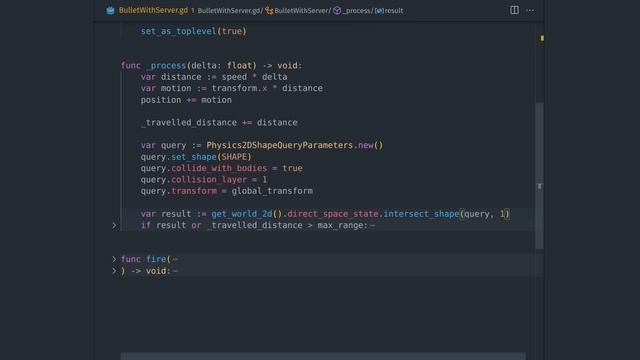Screen dimensions: 640x360
Task: Click the class icon in the breadcrumb
Action: point(269,11)
